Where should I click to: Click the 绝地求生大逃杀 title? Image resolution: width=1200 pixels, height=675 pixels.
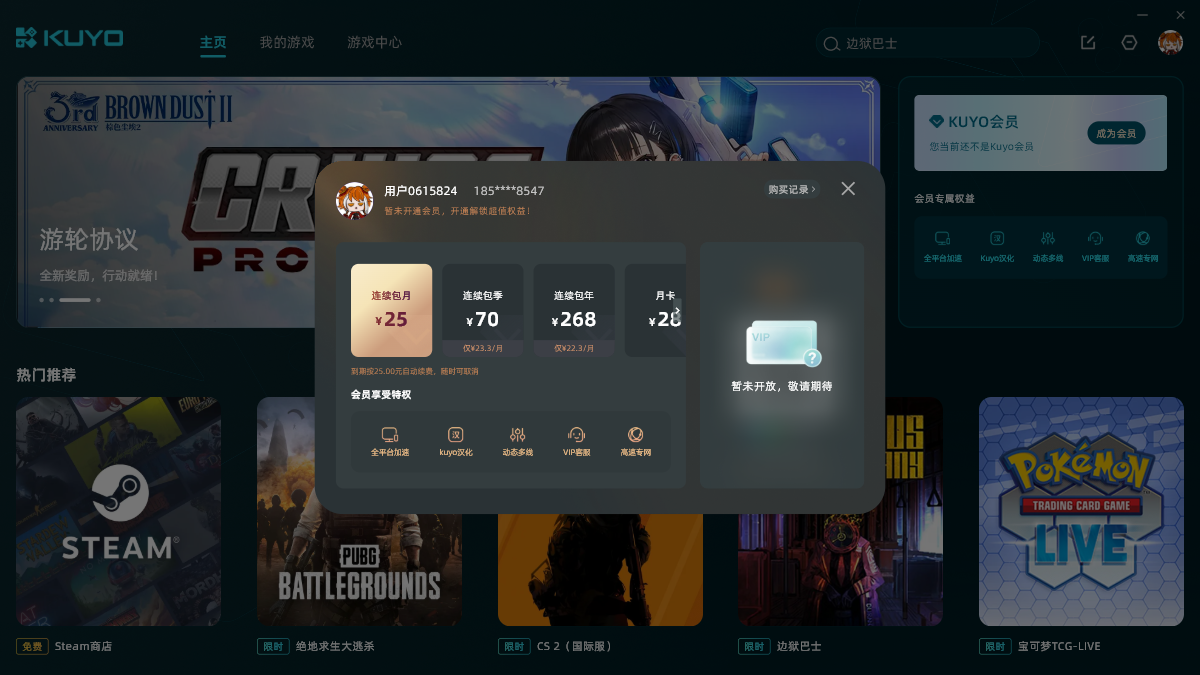pyautogui.click(x=334, y=647)
